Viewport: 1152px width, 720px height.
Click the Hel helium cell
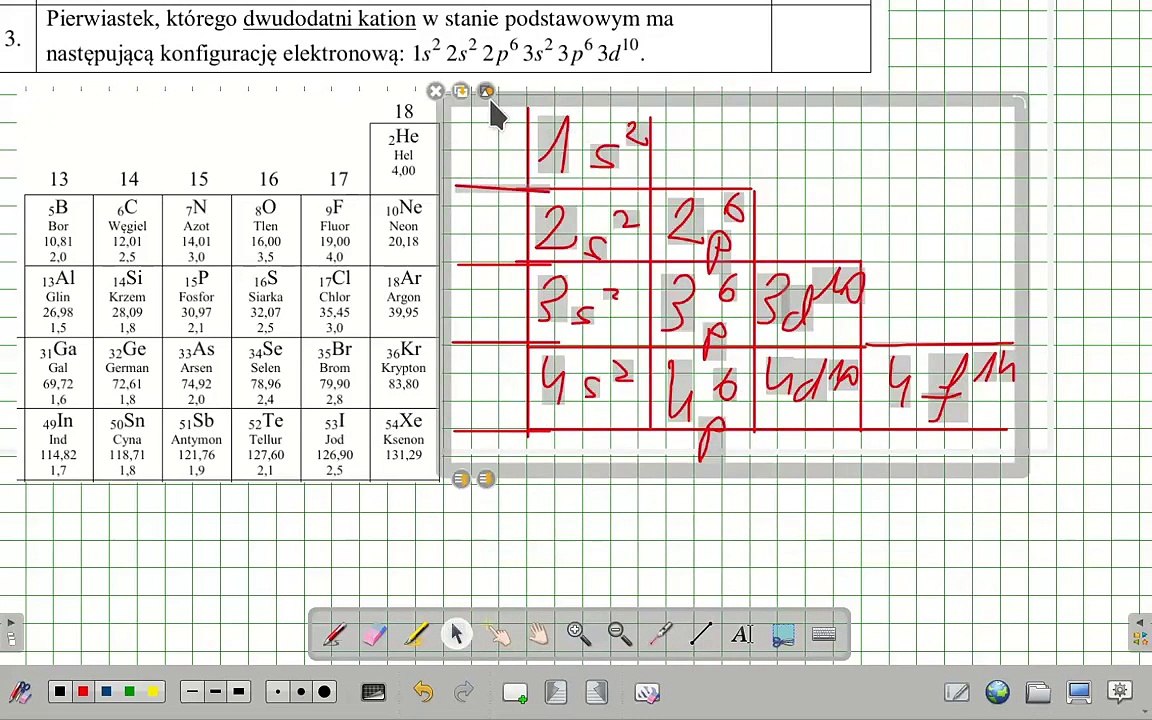tap(404, 158)
